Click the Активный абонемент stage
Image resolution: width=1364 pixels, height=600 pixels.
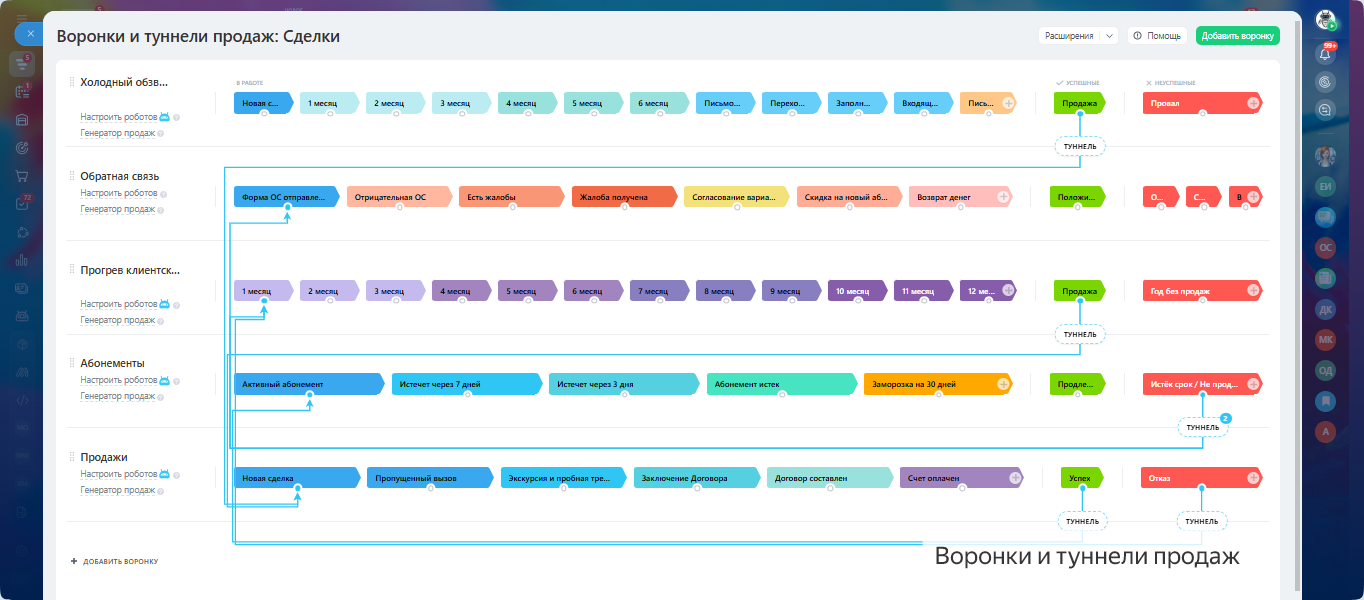tap(309, 384)
